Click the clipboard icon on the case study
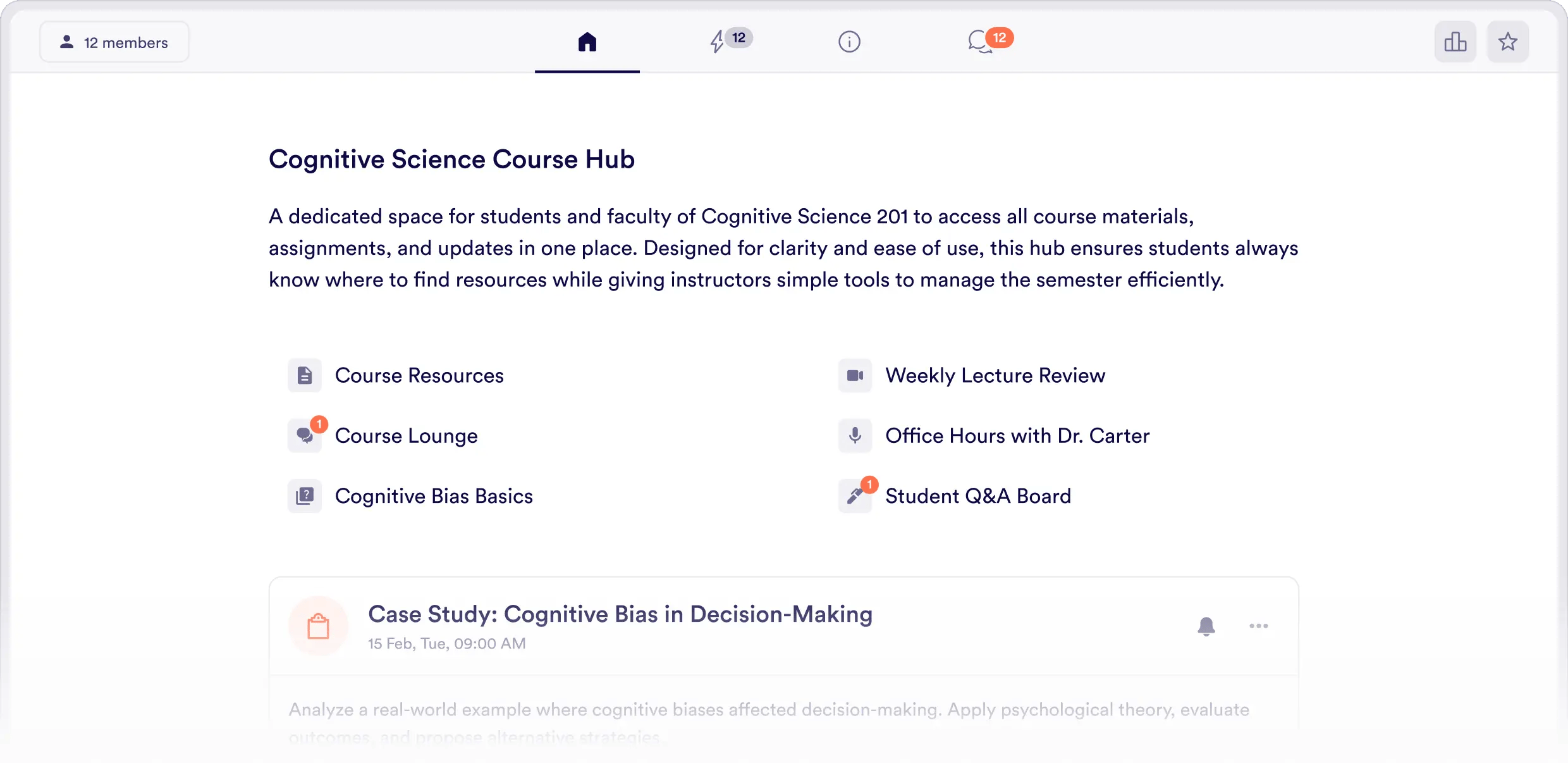This screenshot has width=1568, height=763. 319,626
